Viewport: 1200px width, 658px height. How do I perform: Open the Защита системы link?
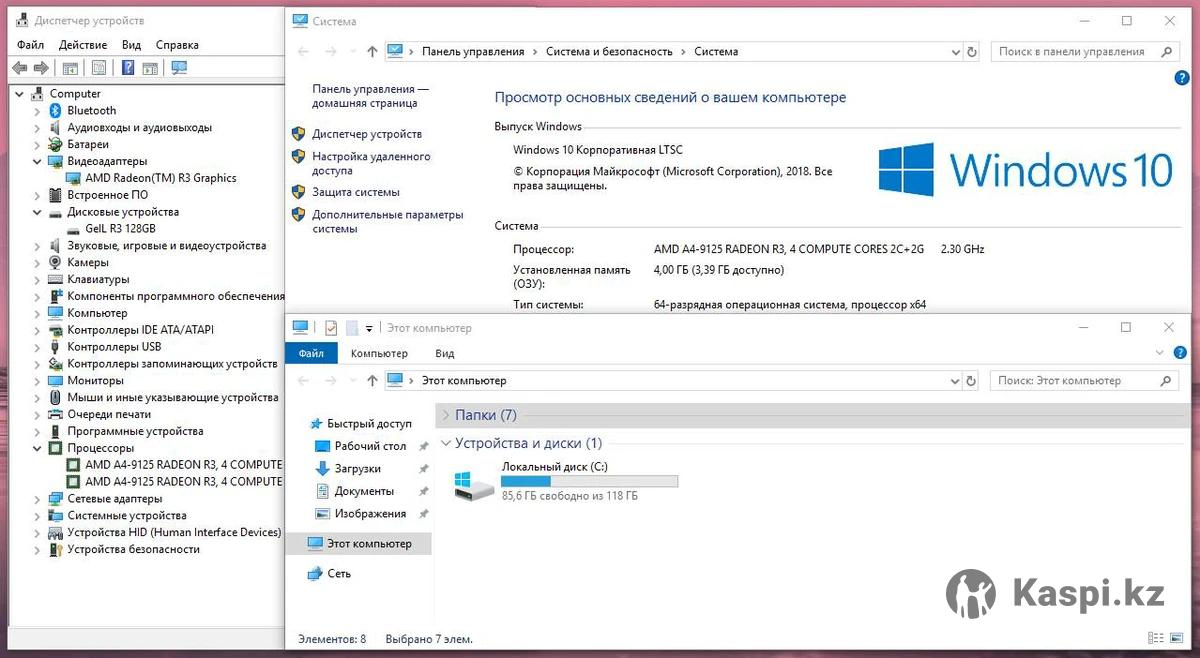click(355, 192)
